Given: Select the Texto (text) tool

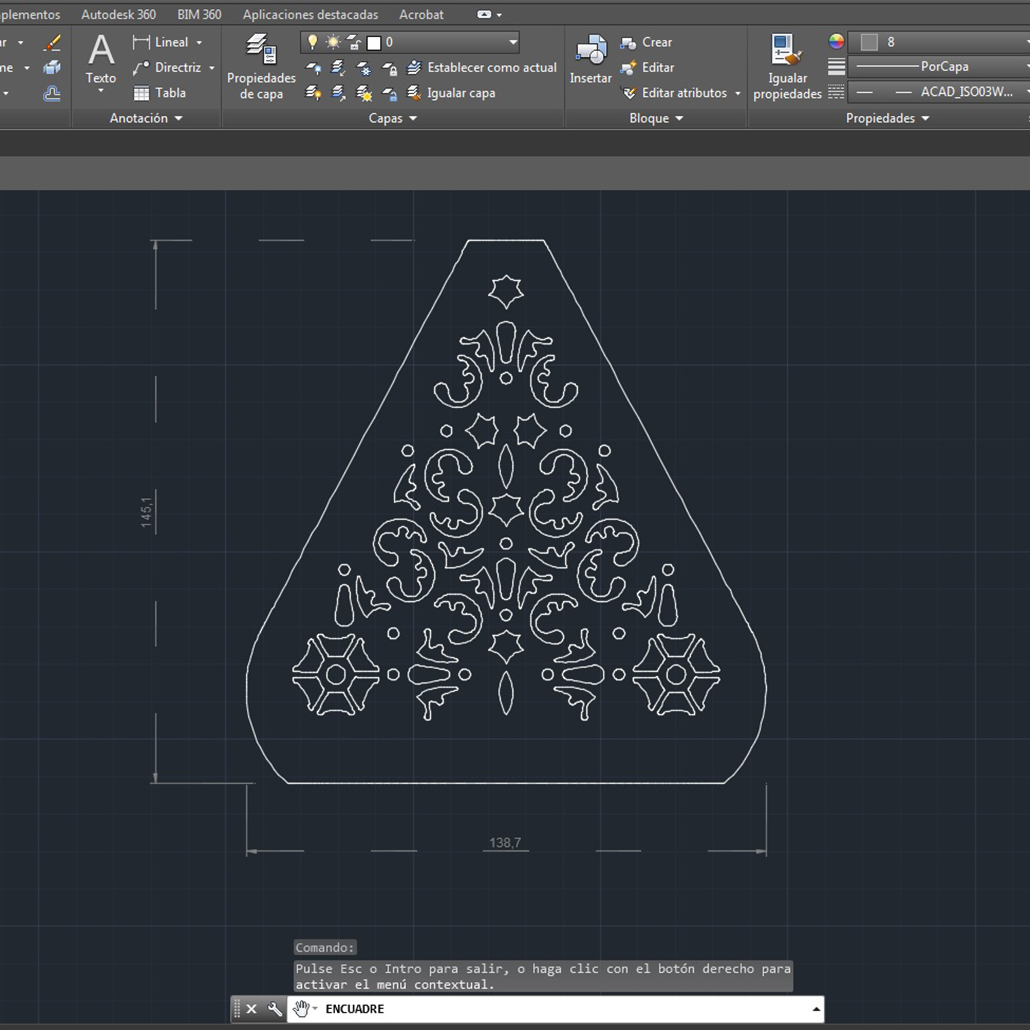Looking at the screenshot, I should (x=101, y=59).
